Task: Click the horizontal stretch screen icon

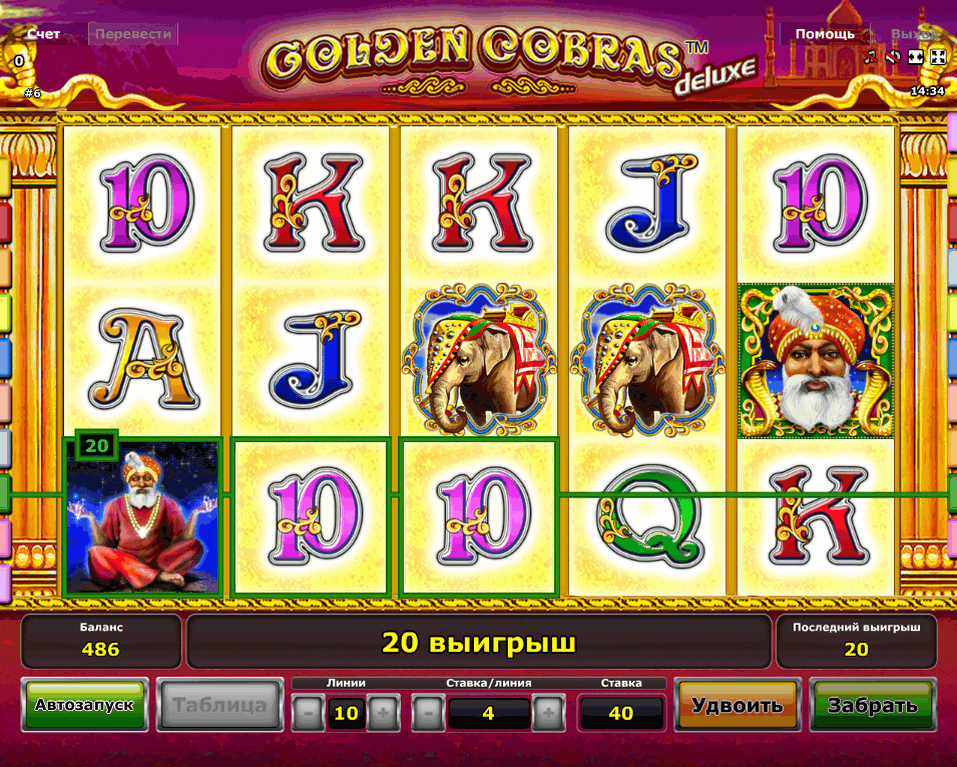Action: pos(915,57)
